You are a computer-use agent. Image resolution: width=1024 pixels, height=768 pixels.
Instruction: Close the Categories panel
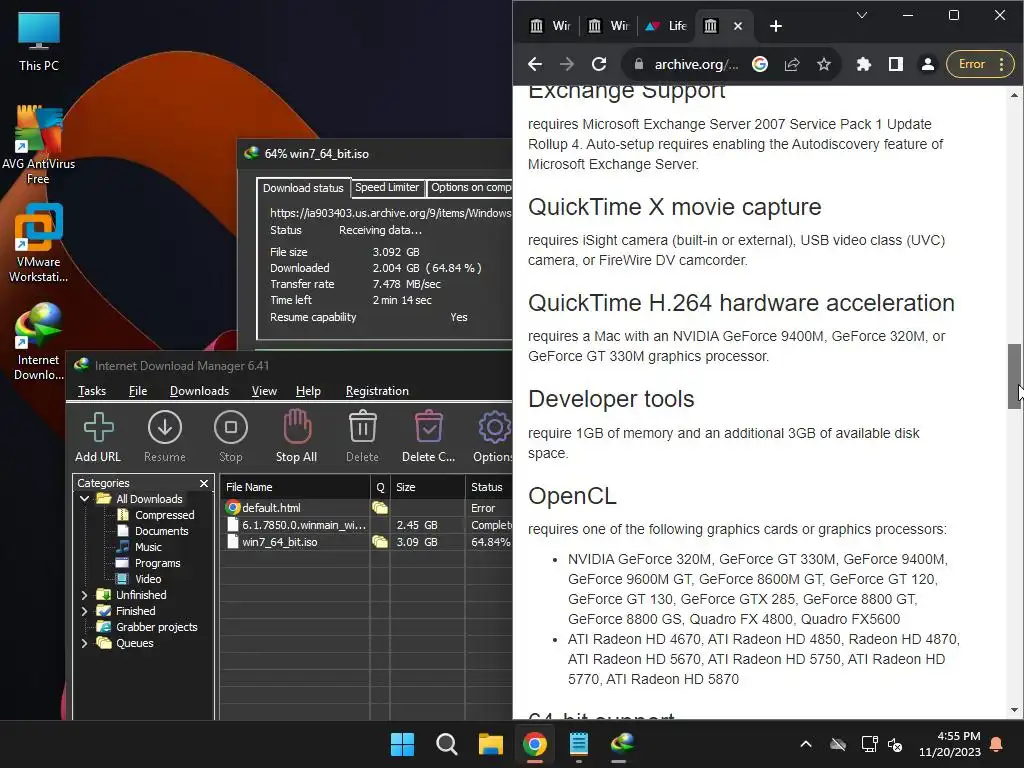click(x=204, y=483)
